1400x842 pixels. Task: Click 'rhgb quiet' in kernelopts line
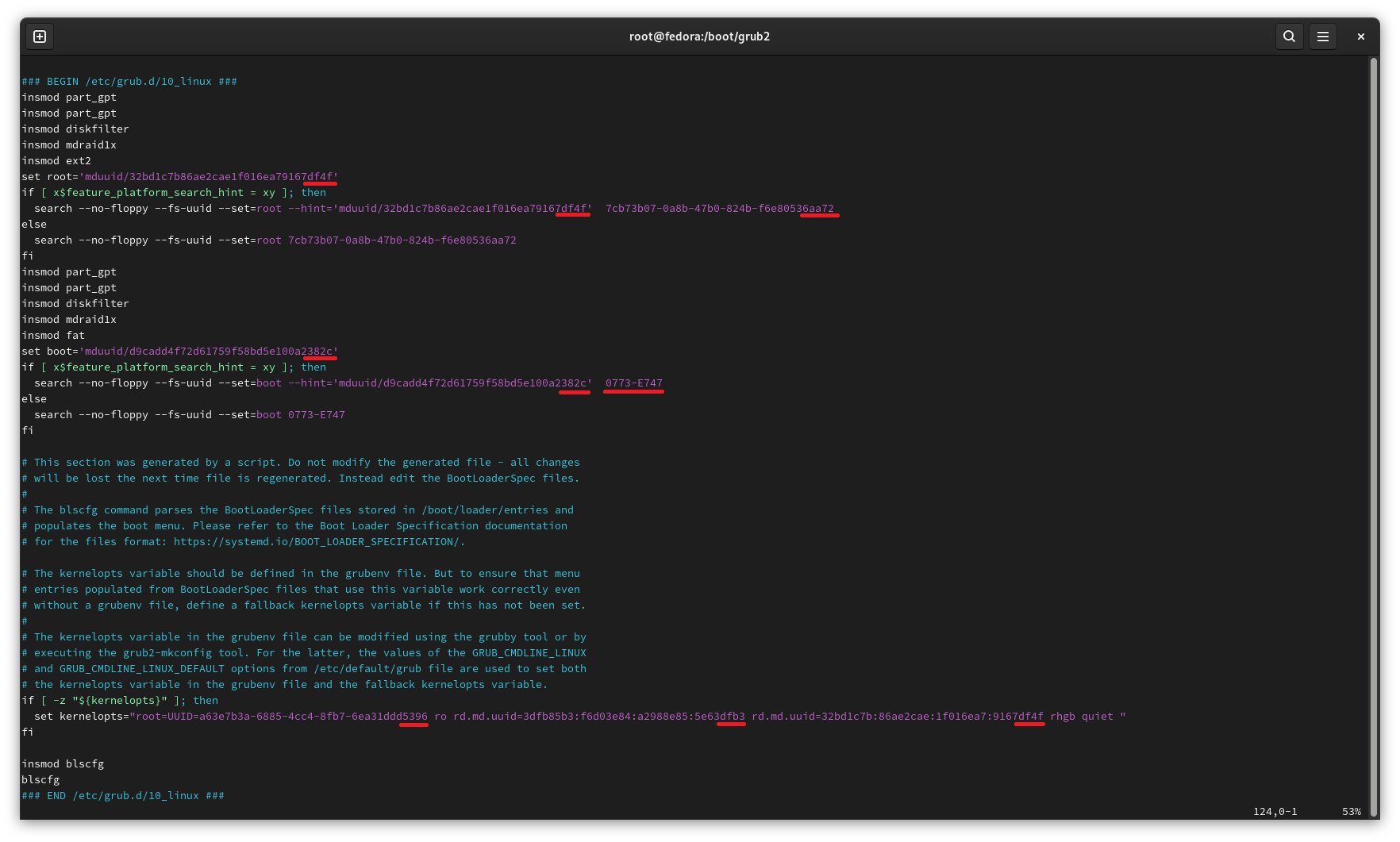(1082, 716)
